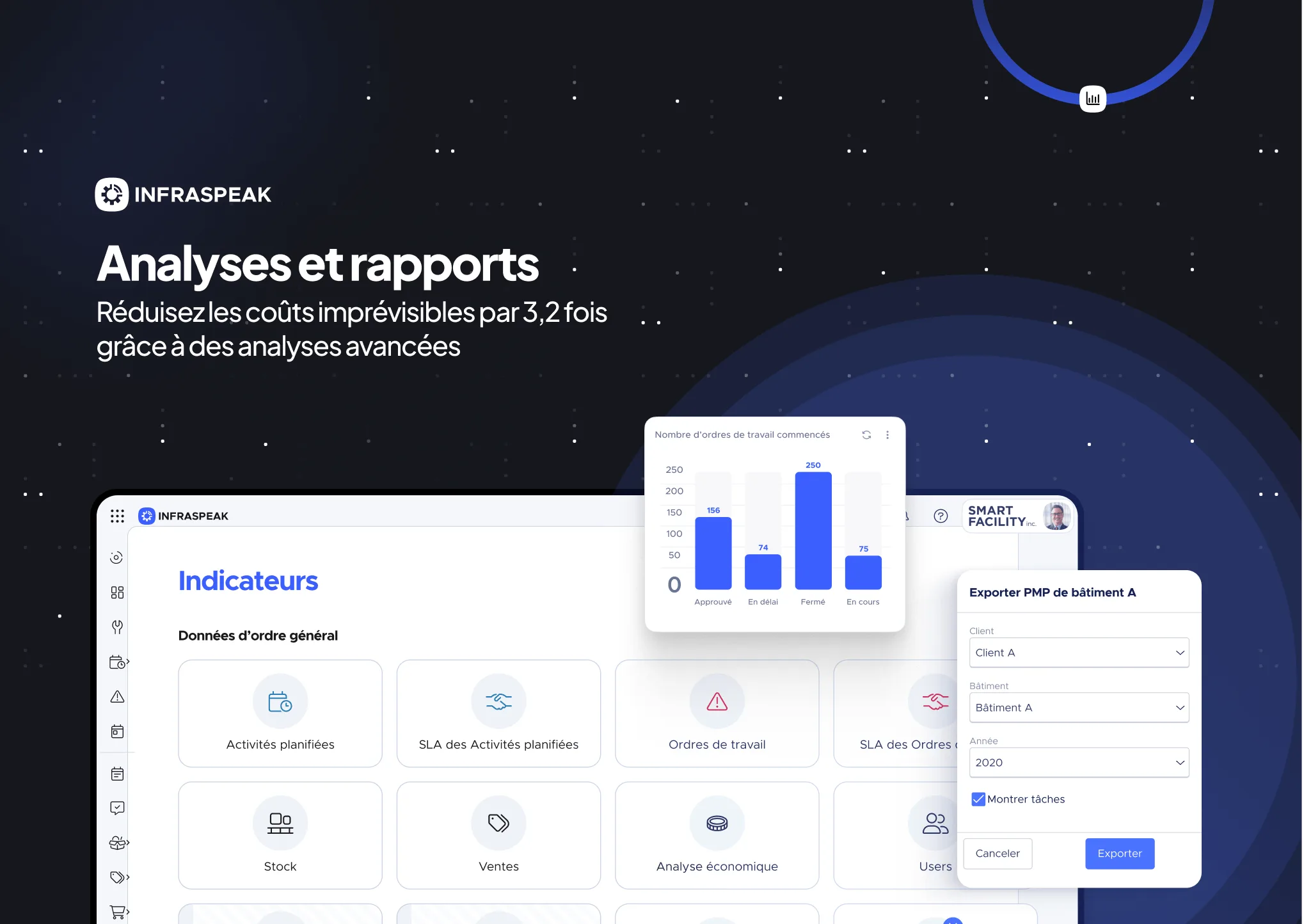This screenshot has height=924, width=1304.
Task: Click the tag icon in Ventes card
Action: [x=498, y=823]
